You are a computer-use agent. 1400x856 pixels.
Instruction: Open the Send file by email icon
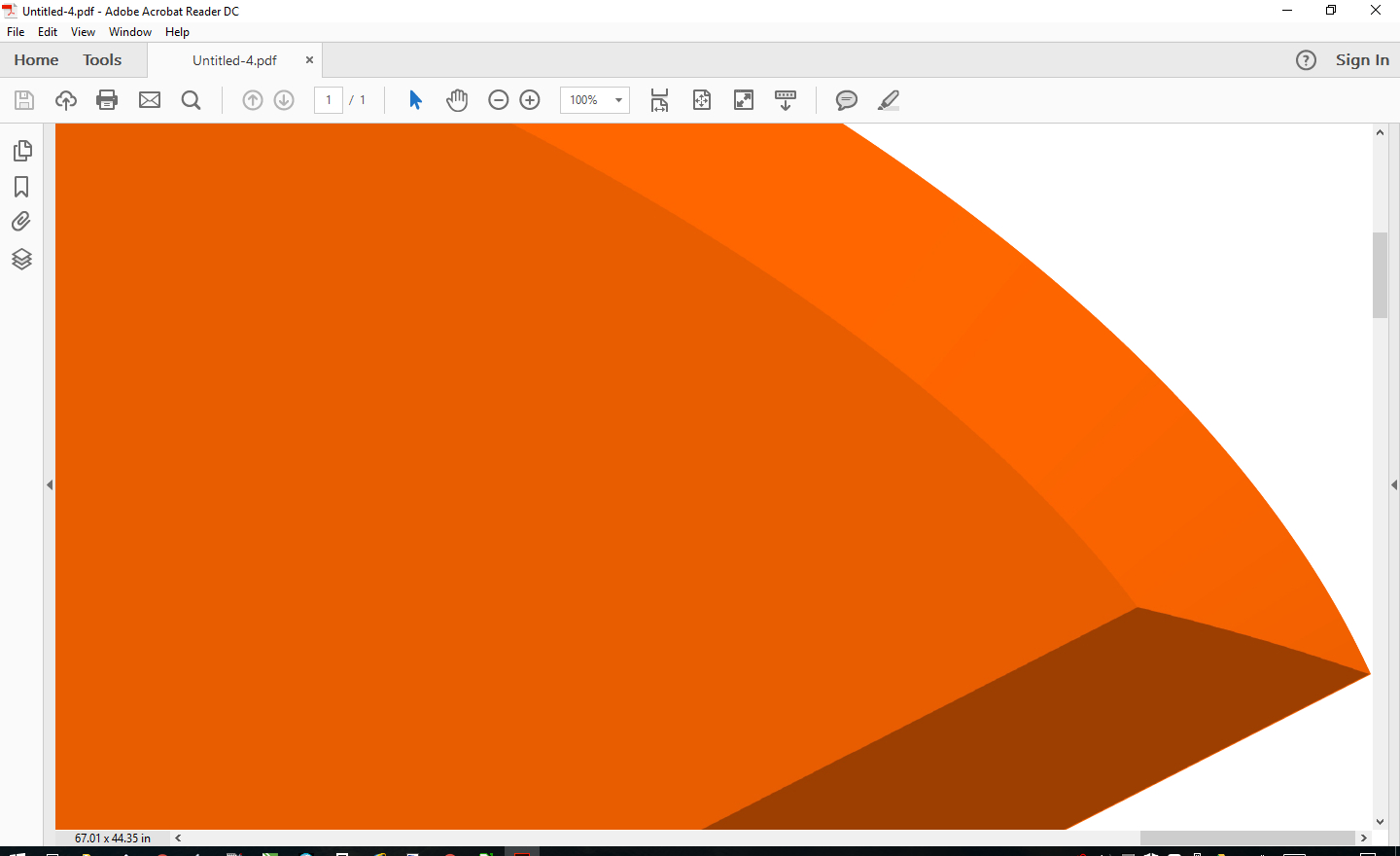[x=150, y=100]
